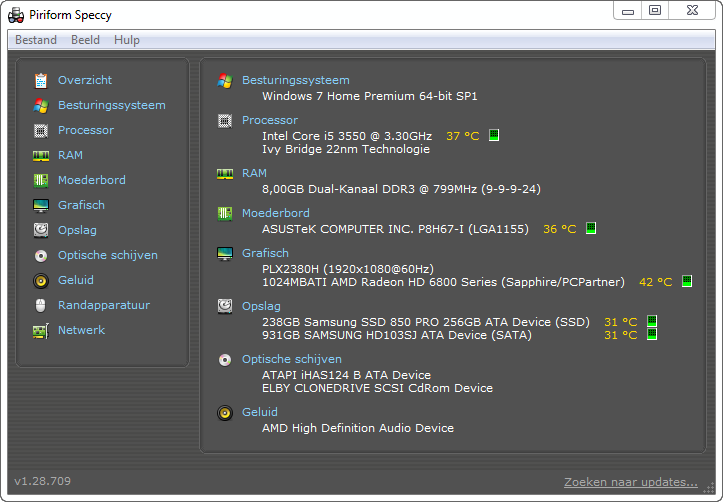
Task: Click the motherboard icon in summary panel
Action: tap(225, 213)
